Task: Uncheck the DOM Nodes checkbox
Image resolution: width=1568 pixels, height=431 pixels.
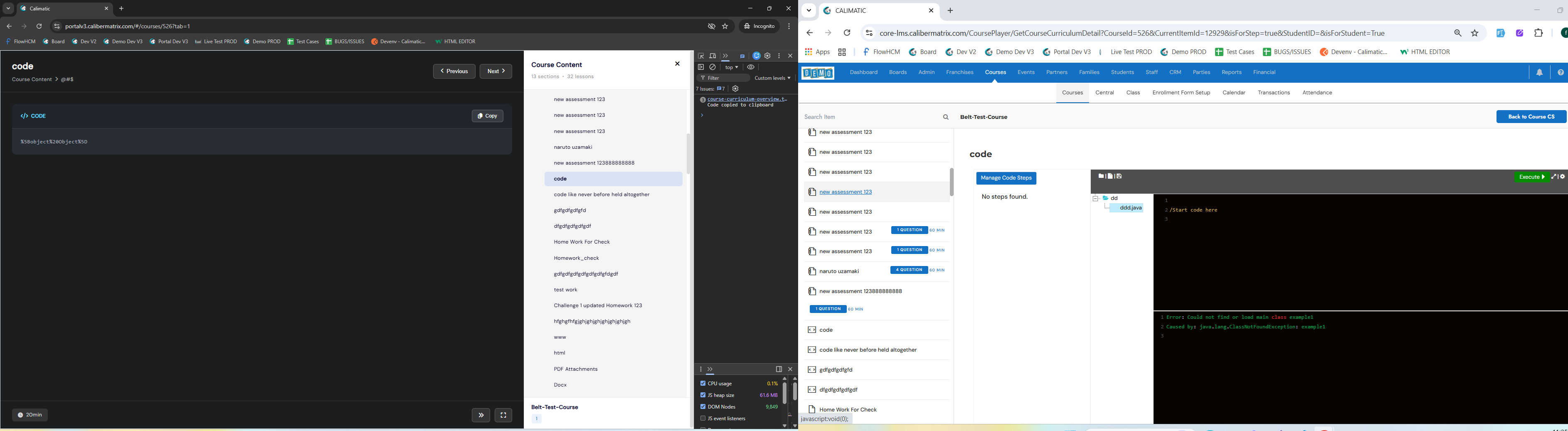Action: coord(703,406)
